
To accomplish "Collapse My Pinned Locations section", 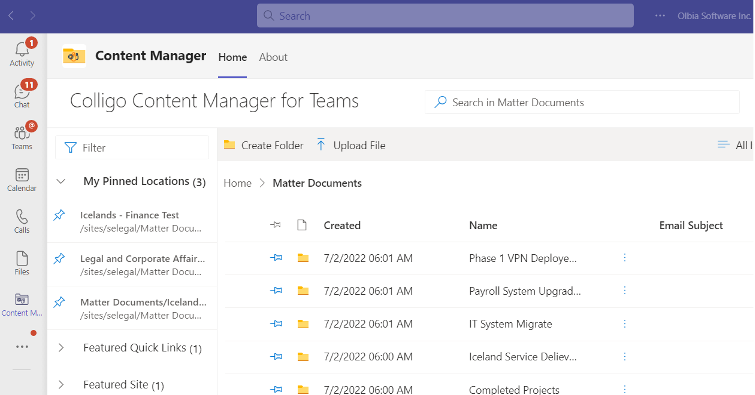I will 61,182.
